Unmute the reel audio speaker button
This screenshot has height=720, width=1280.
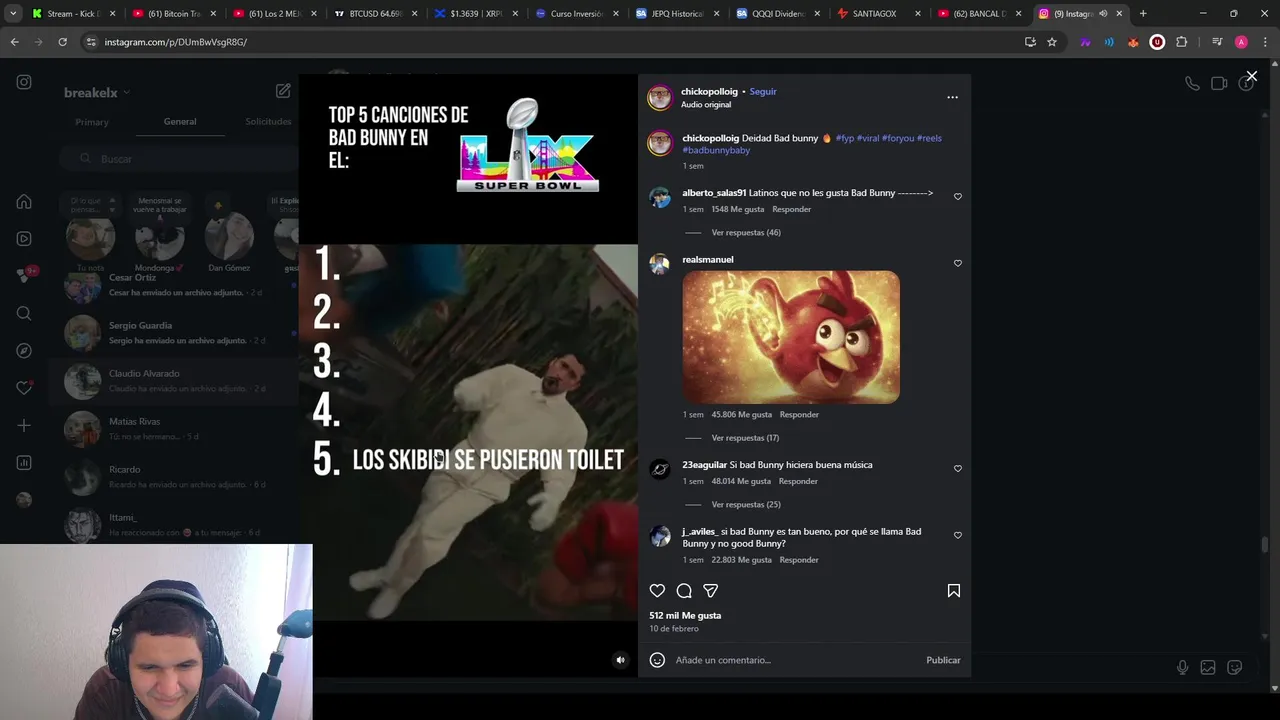tap(620, 660)
